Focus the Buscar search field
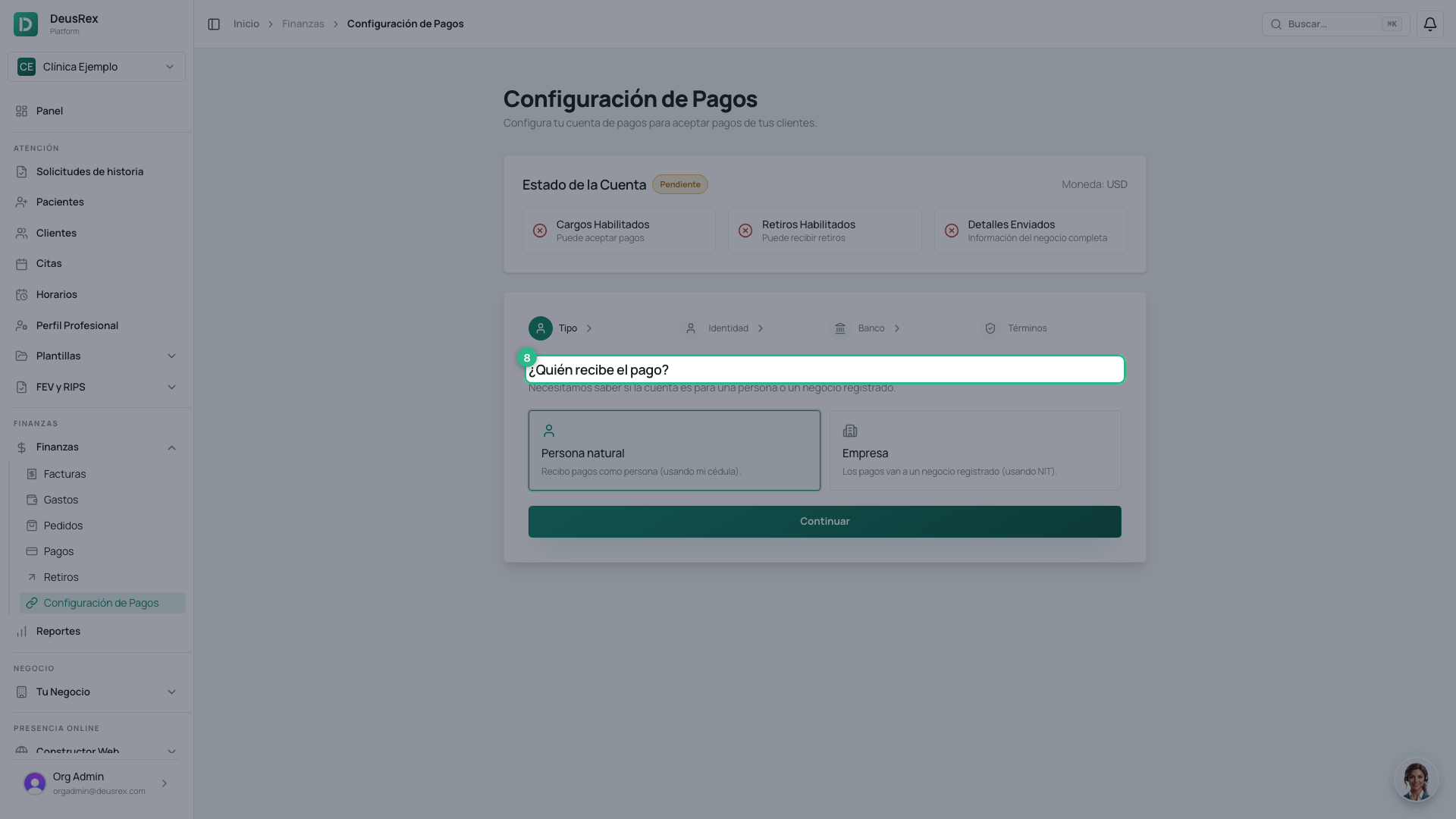This screenshot has width=1456, height=819. (1335, 24)
